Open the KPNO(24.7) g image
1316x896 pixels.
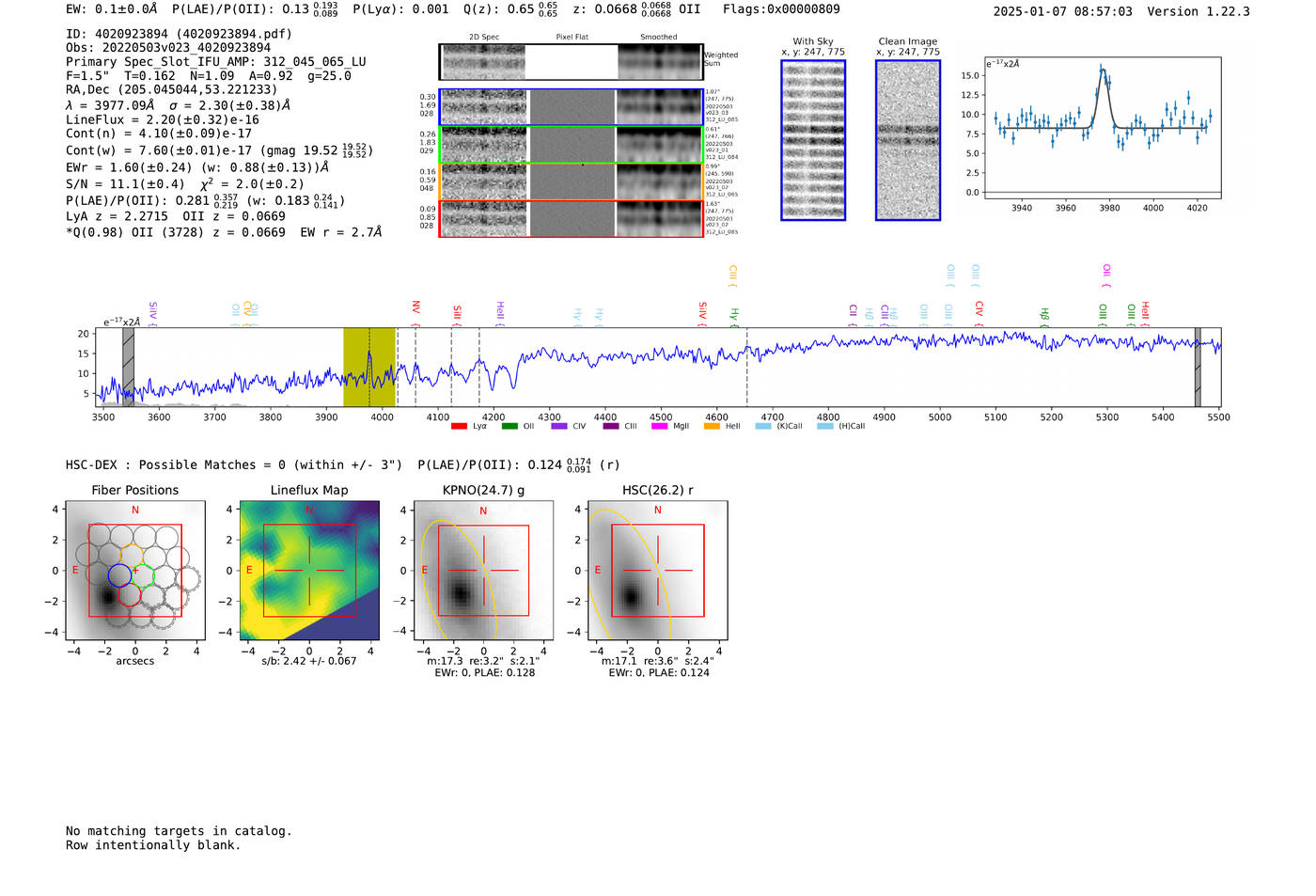[x=483, y=571]
